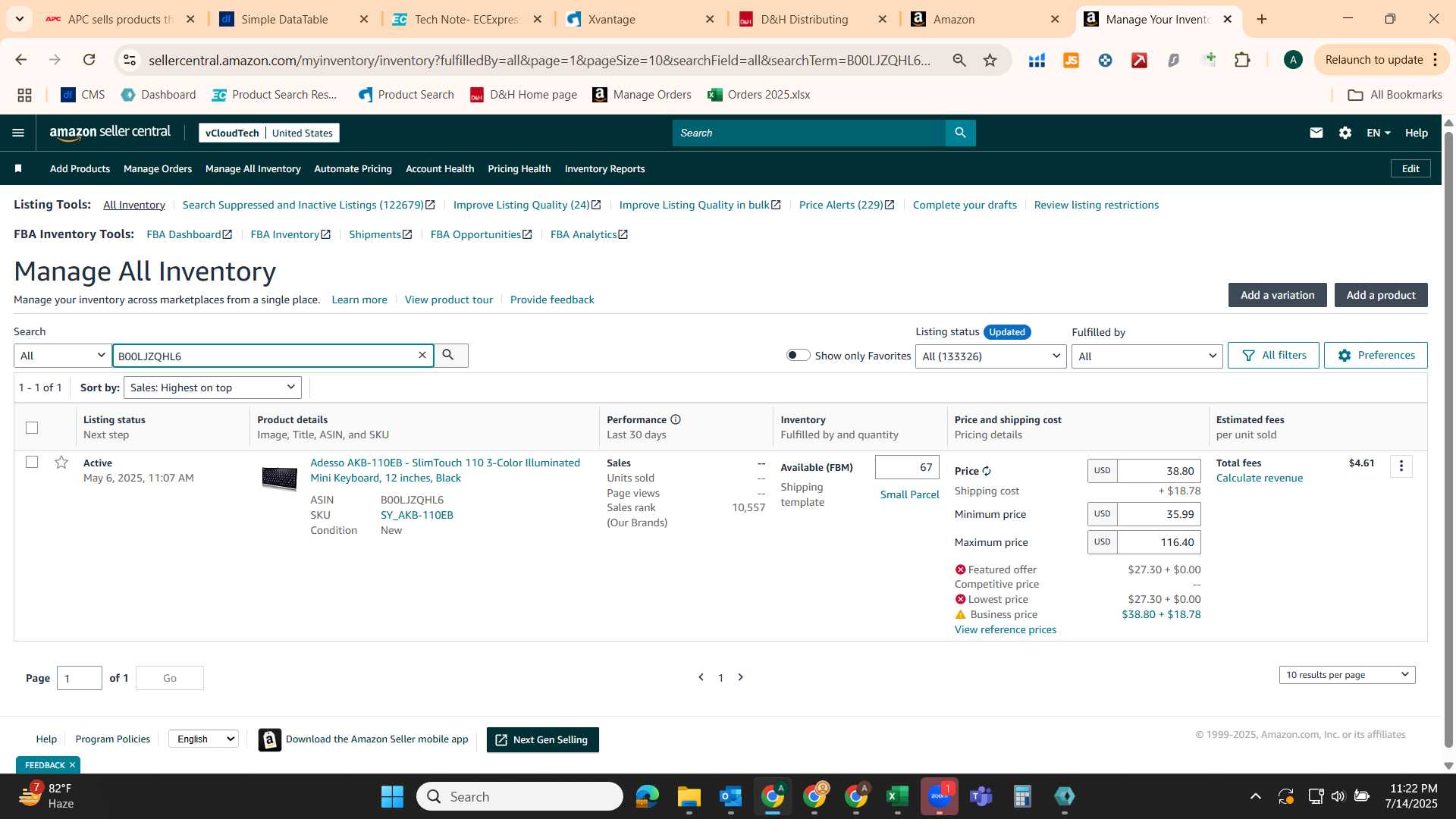Click the bookmark flag icon before Add Products
The image size is (1456, 819).
pos(18,168)
